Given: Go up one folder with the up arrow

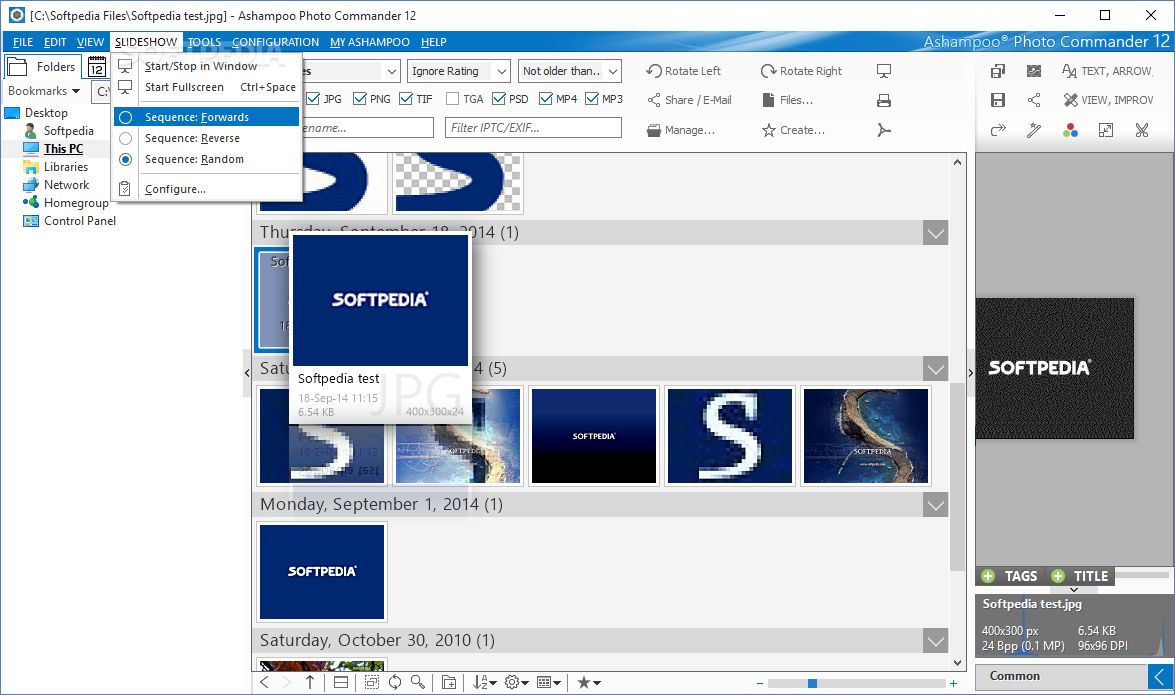Looking at the screenshot, I should (x=309, y=682).
